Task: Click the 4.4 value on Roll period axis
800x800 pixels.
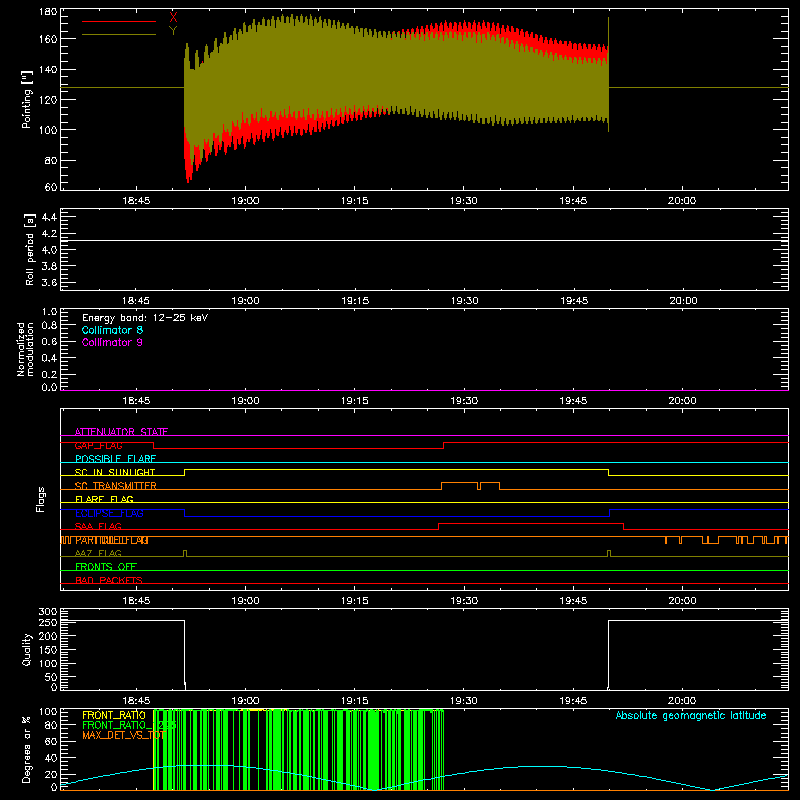Action: [49, 217]
